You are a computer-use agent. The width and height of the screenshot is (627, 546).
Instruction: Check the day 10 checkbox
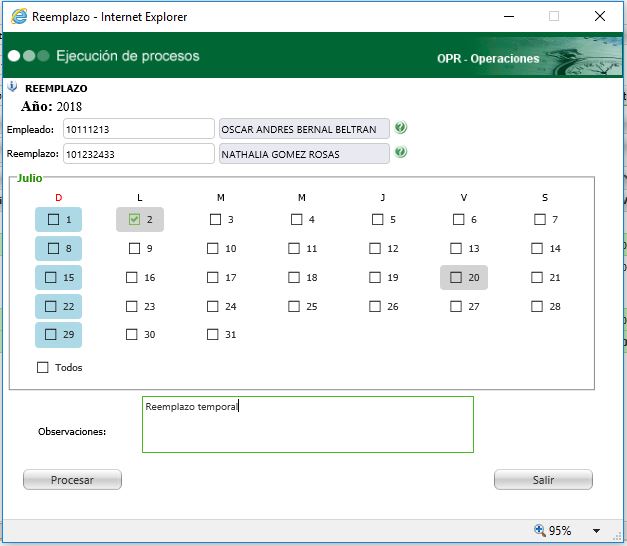click(213, 248)
